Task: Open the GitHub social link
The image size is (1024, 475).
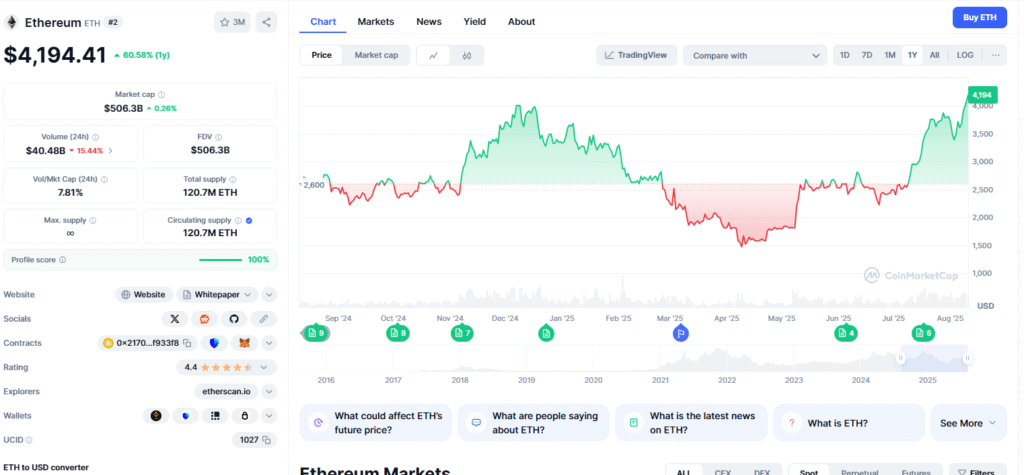Action: pos(234,319)
